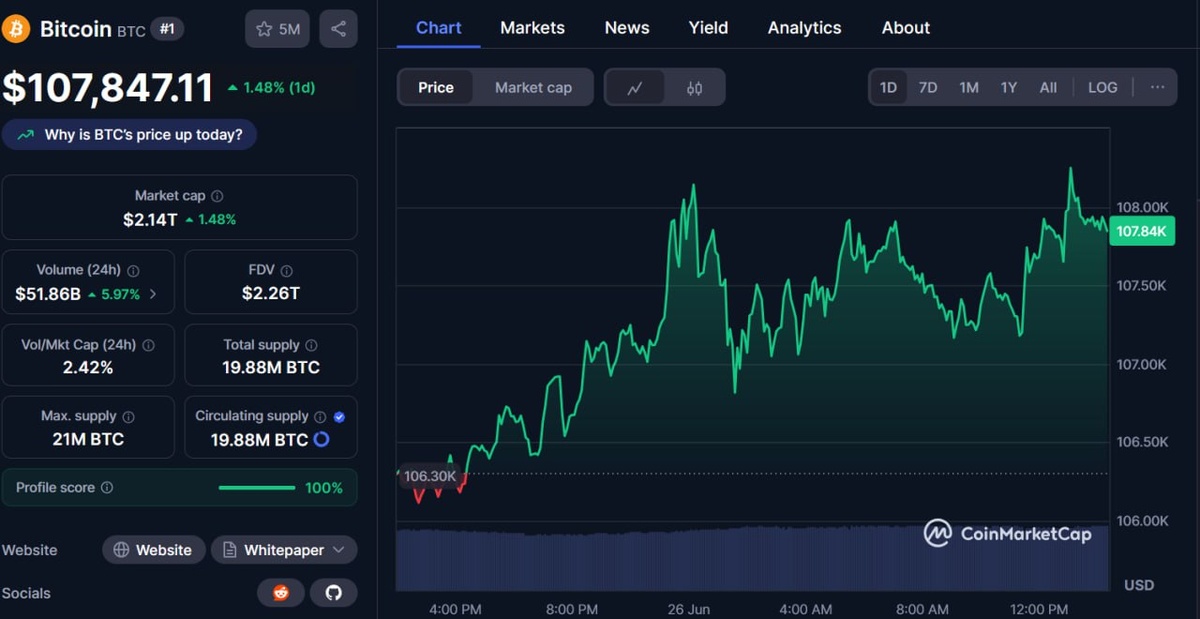Screen dimensions: 1200x619
Task: Click the info icon beside Profile score
Action: click(107, 488)
